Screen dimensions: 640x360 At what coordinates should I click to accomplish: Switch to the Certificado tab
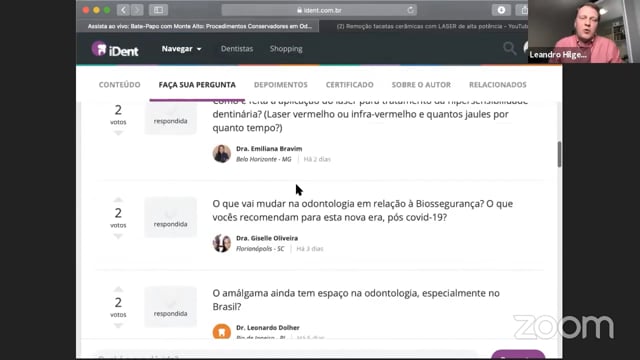point(349,85)
